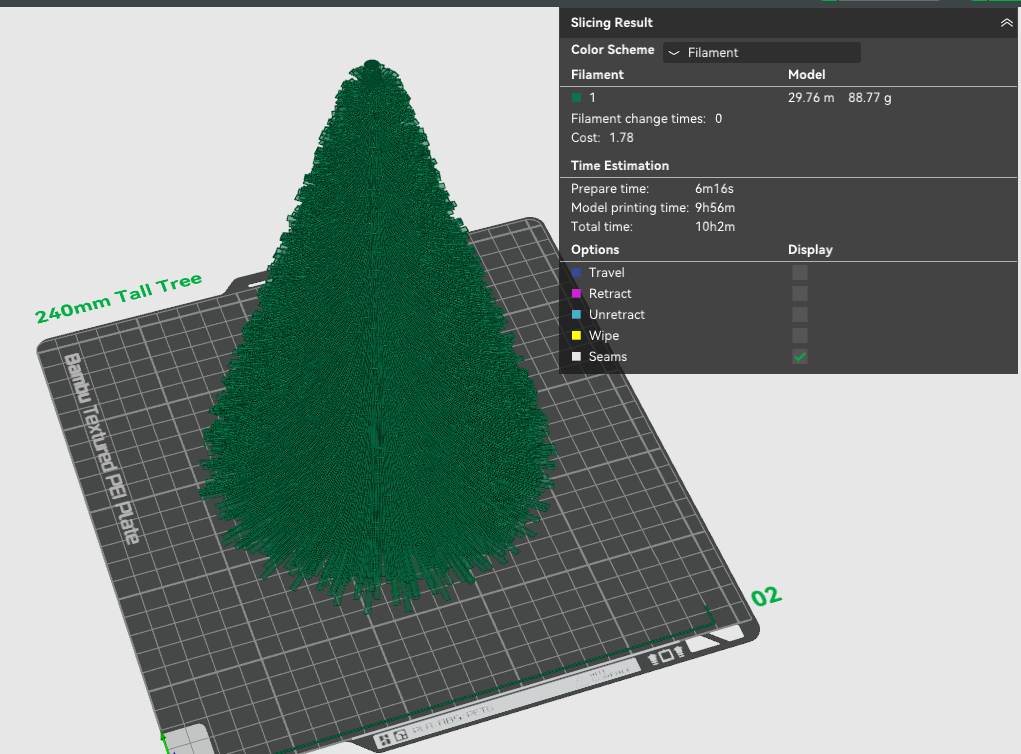Click the 'Bambu Textured PEI Plate' text
Screen dimensions: 1021x754
[x=102, y=449]
